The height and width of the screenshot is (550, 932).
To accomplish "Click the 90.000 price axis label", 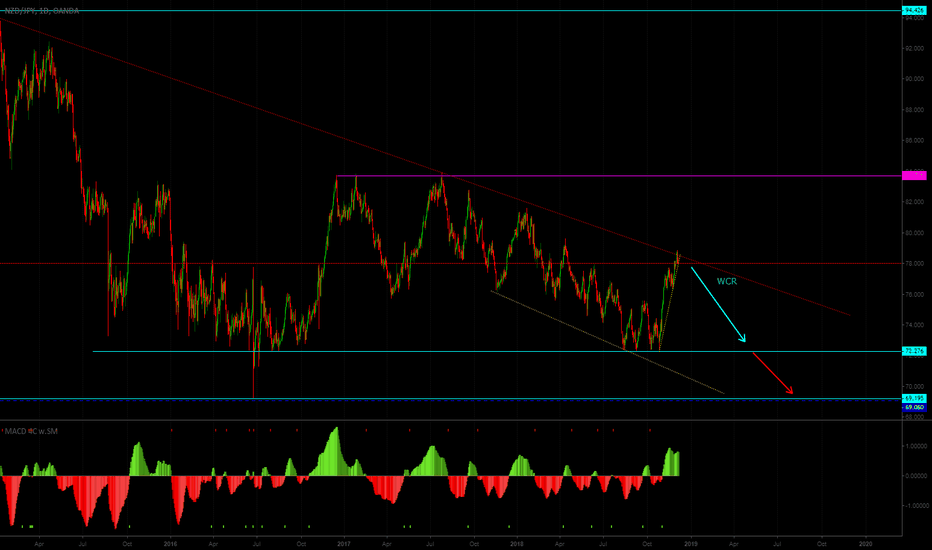I will pos(914,79).
